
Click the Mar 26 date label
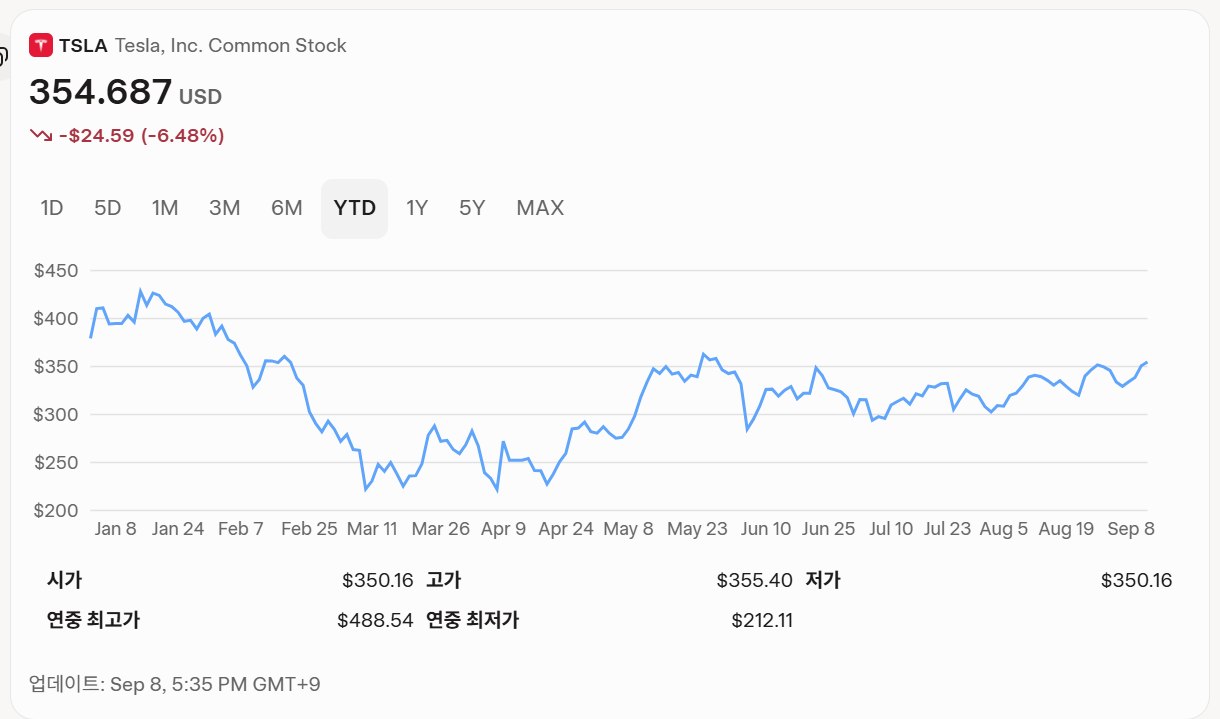pos(441,529)
